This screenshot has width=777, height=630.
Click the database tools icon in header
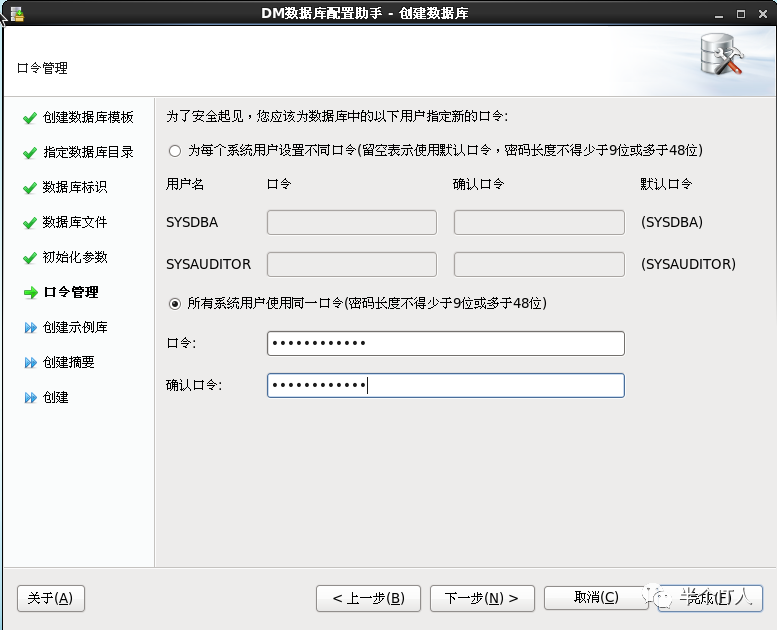722,55
